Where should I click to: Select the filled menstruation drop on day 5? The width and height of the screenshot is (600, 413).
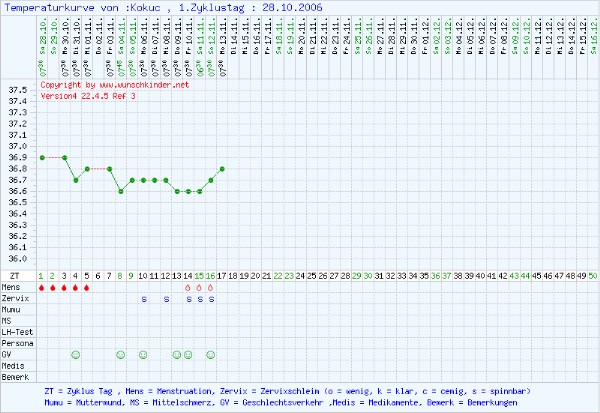click(87, 288)
